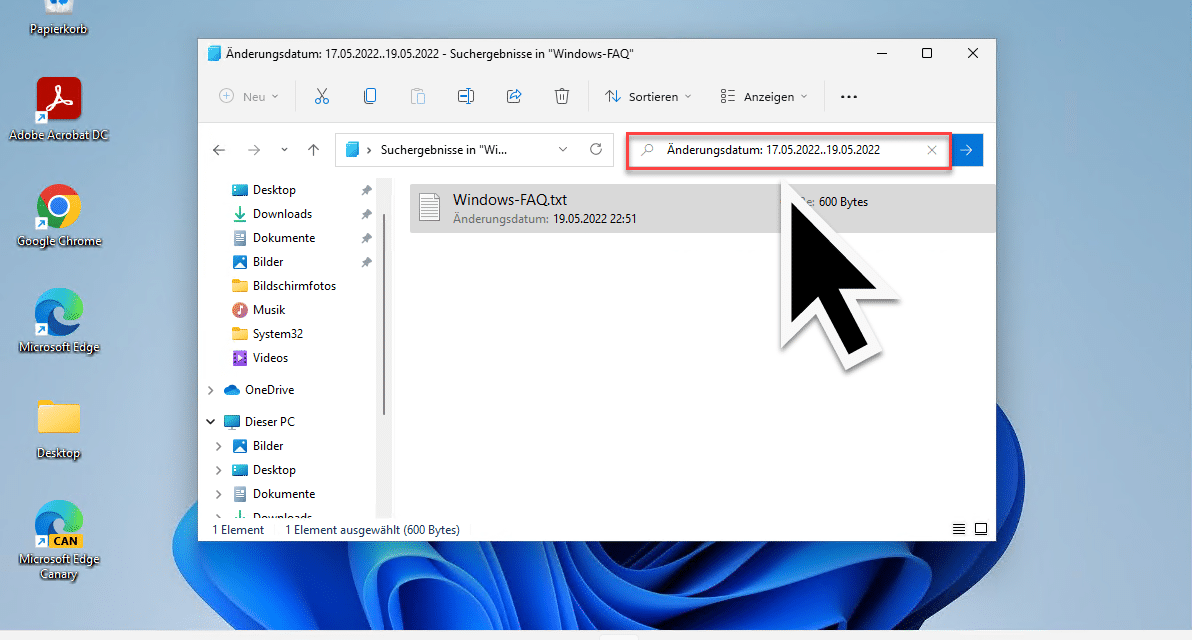Open System32 folder in sidebar
The height and width of the screenshot is (640, 1192).
click(277, 334)
